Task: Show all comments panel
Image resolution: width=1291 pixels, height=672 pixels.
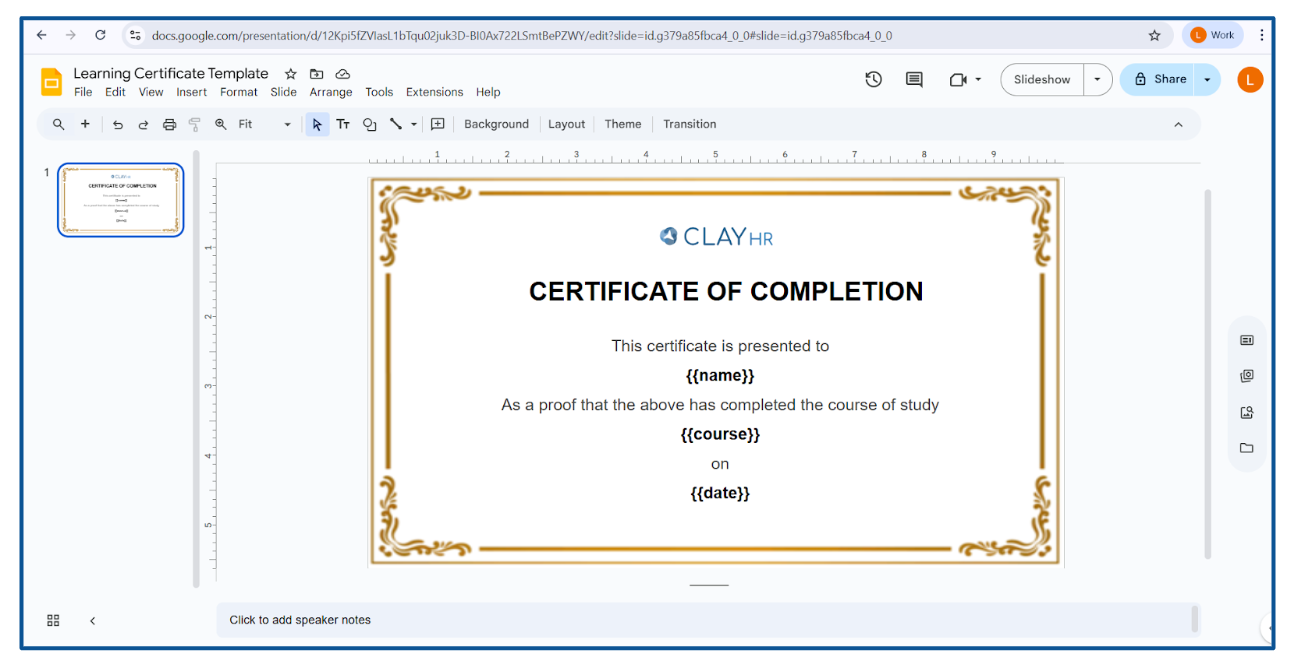Action: click(x=914, y=79)
